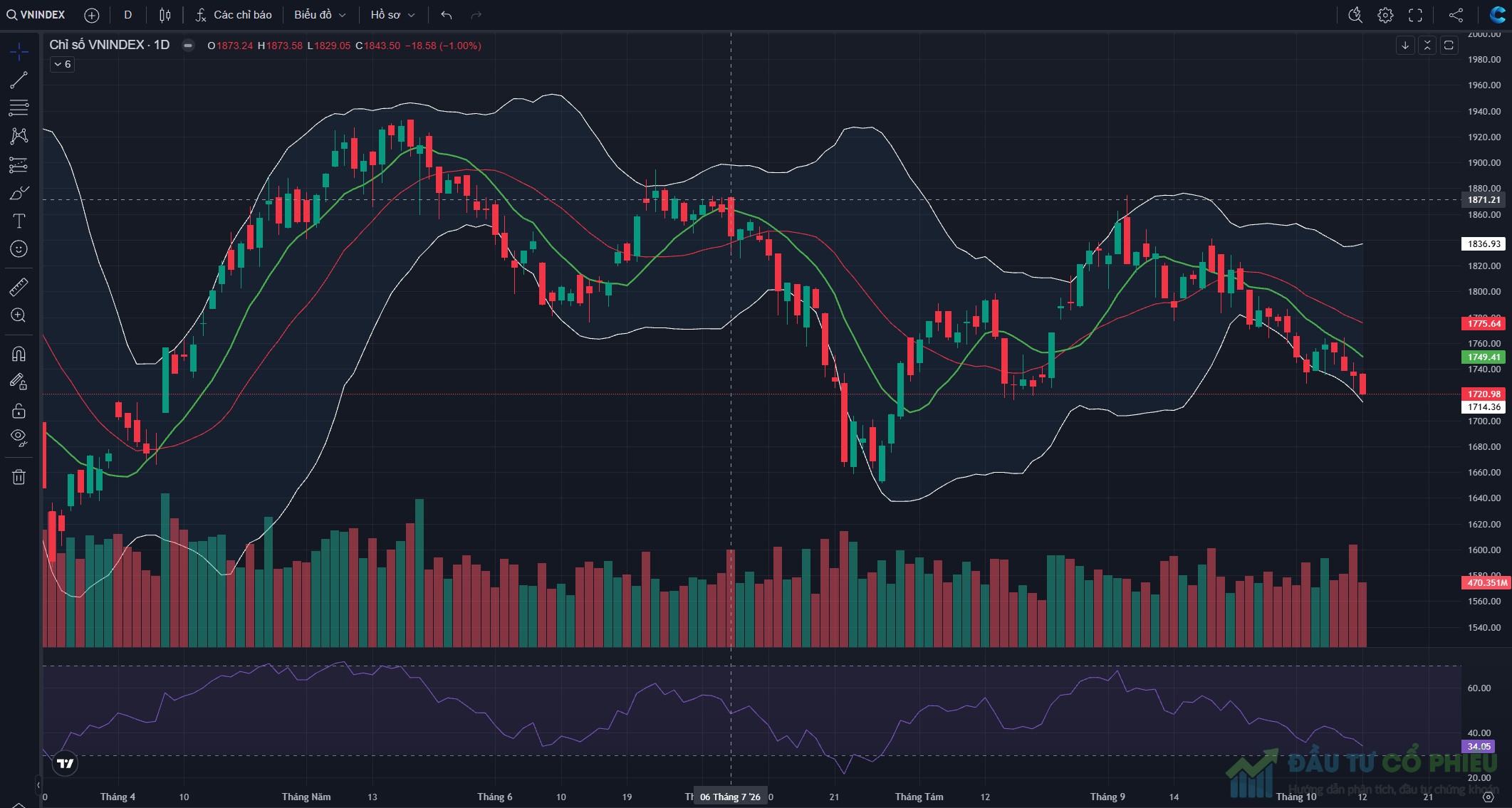The height and width of the screenshot is (808, 1512).
Task: Delete drawings with the trash icon
Action: tap(19, 477)
